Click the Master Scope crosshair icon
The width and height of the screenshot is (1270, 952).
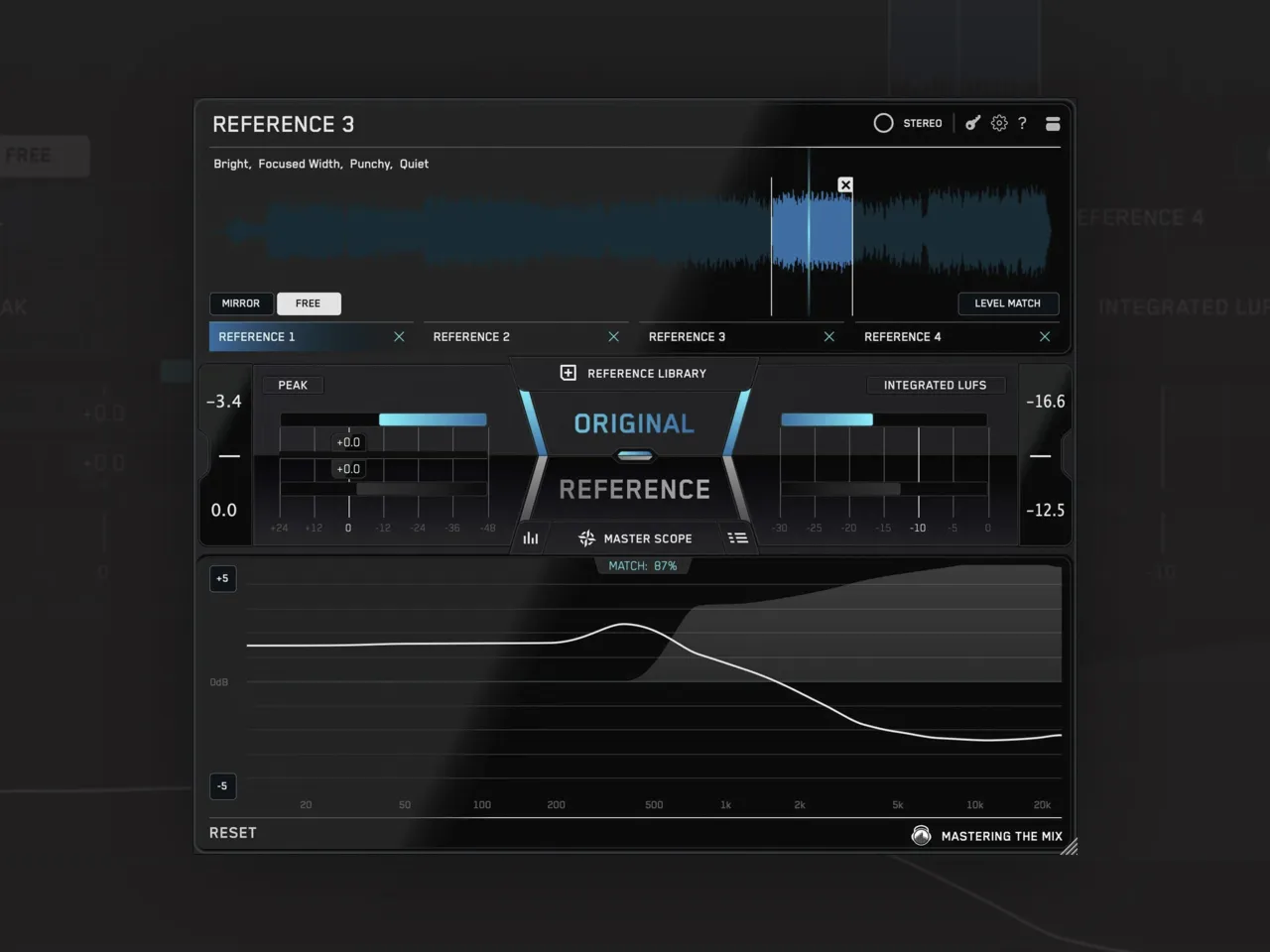pyautogui.click(x=586, y=538)
